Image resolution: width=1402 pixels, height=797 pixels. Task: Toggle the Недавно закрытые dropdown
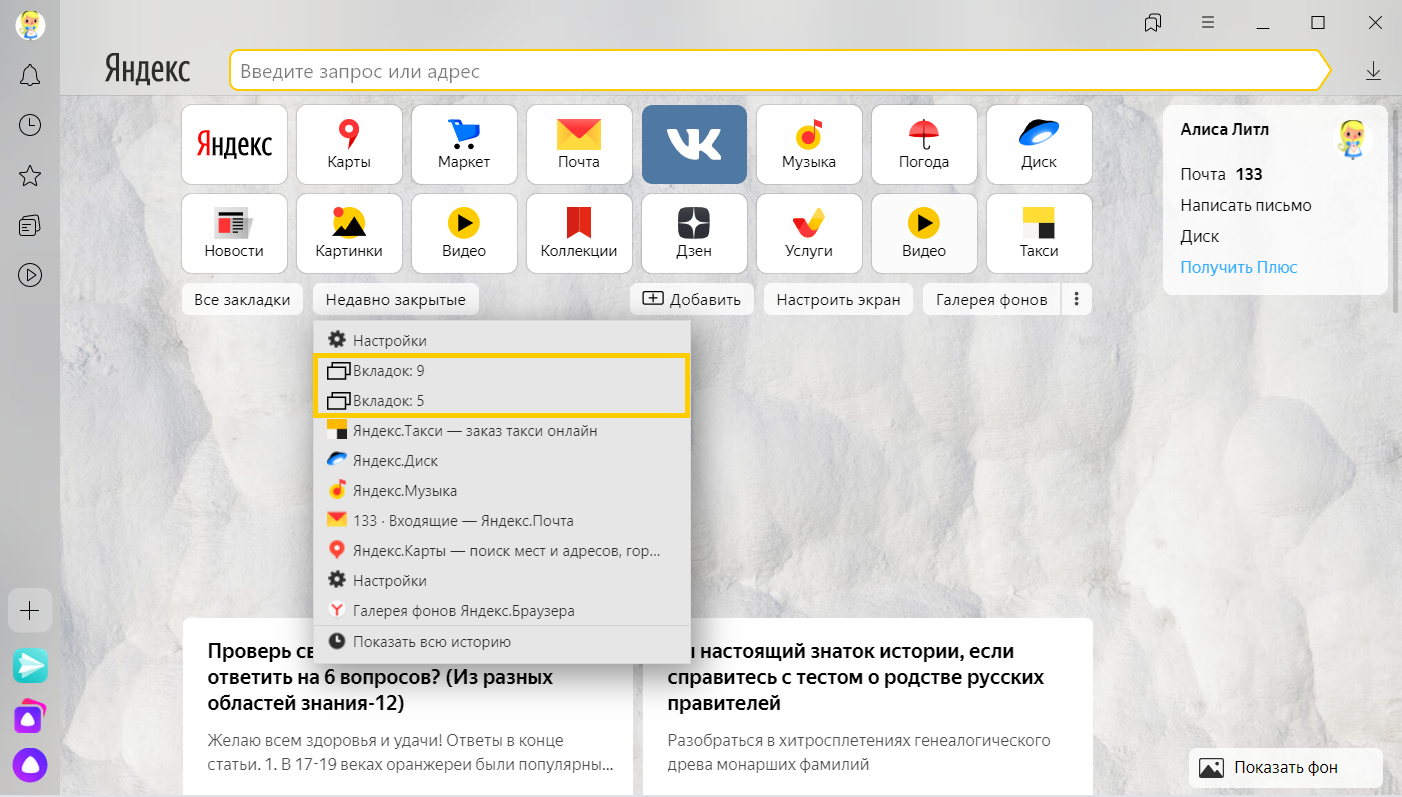point(396,299)
